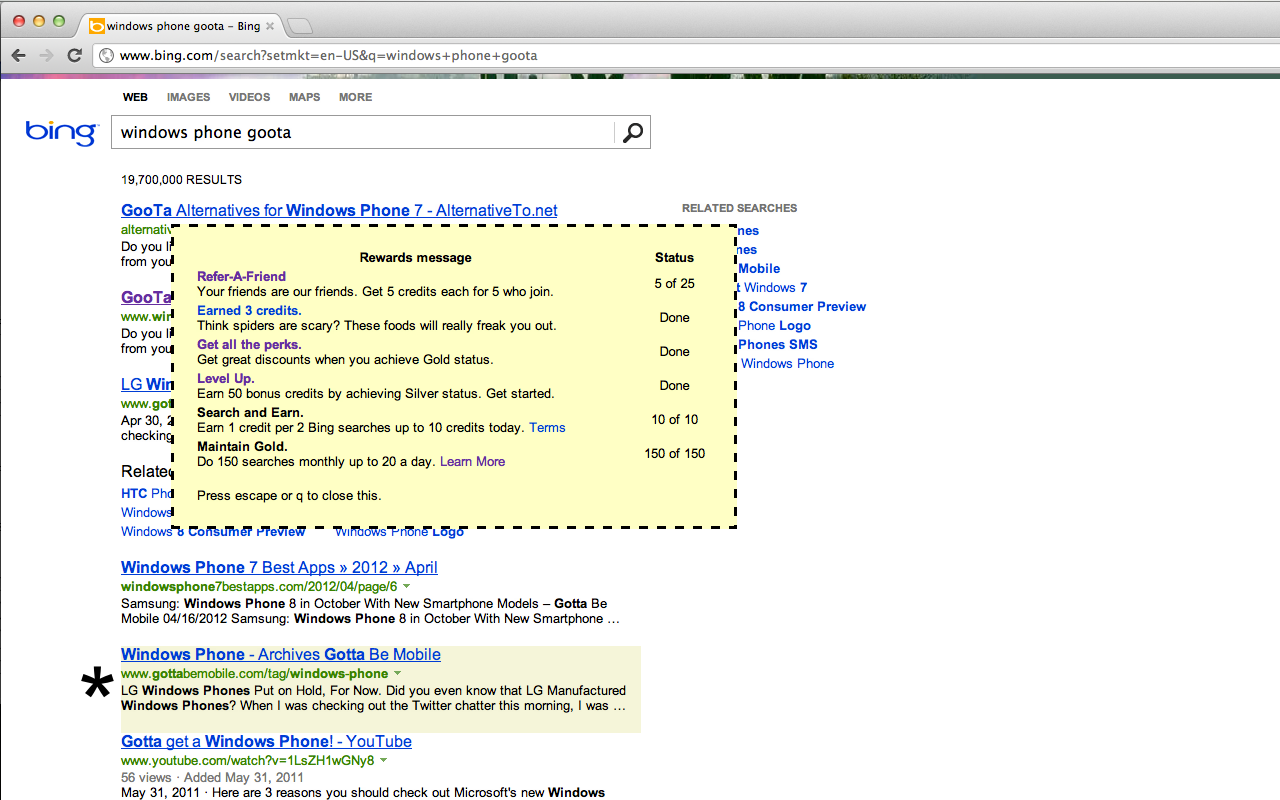Click 'Done' status in Get all the perks row
The height and width of the screenshot is (800, 1280).
pyautogui.click(x=674, y=351)
